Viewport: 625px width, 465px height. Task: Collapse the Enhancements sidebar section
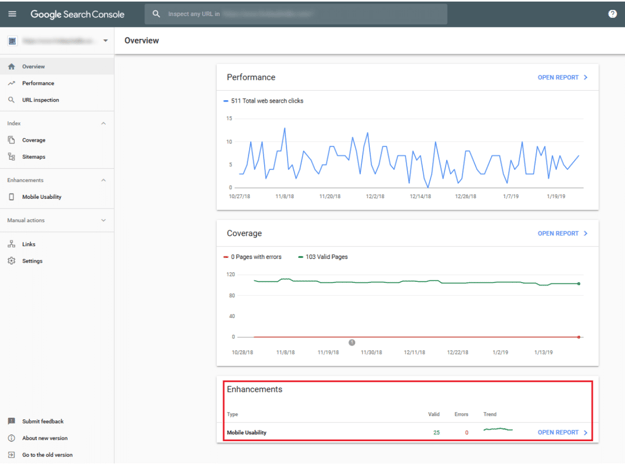coord(103,180)
